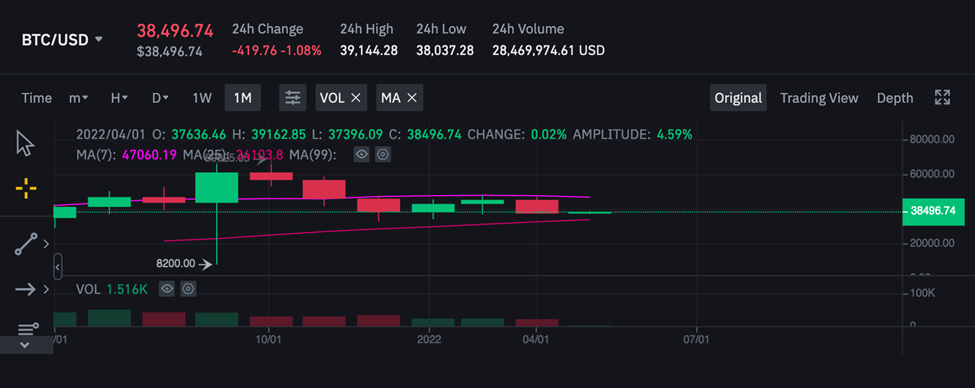
Task: Open the indicator settings sliders icon
Action: pos(292,98)
